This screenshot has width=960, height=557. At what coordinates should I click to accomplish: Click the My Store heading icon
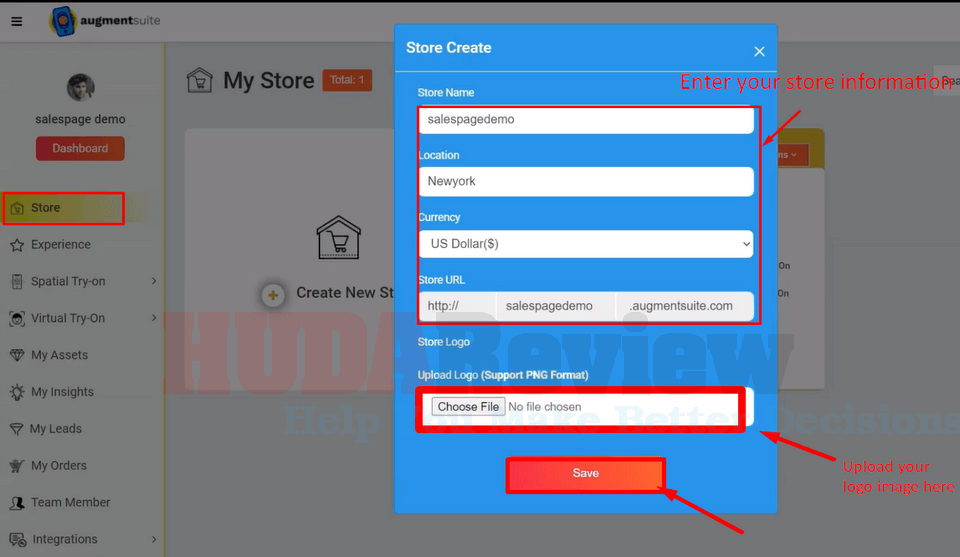pos(200,80)
